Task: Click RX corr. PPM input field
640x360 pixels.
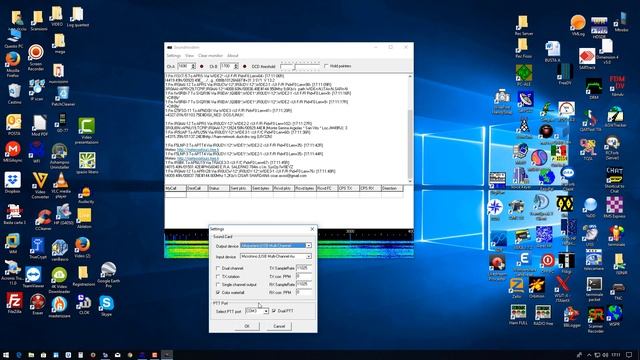Action: [304, 292]
